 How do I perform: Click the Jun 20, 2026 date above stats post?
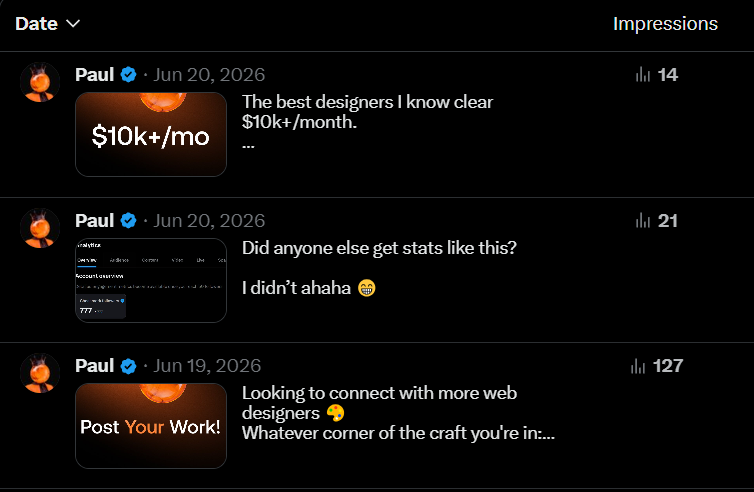pos(209,221)
